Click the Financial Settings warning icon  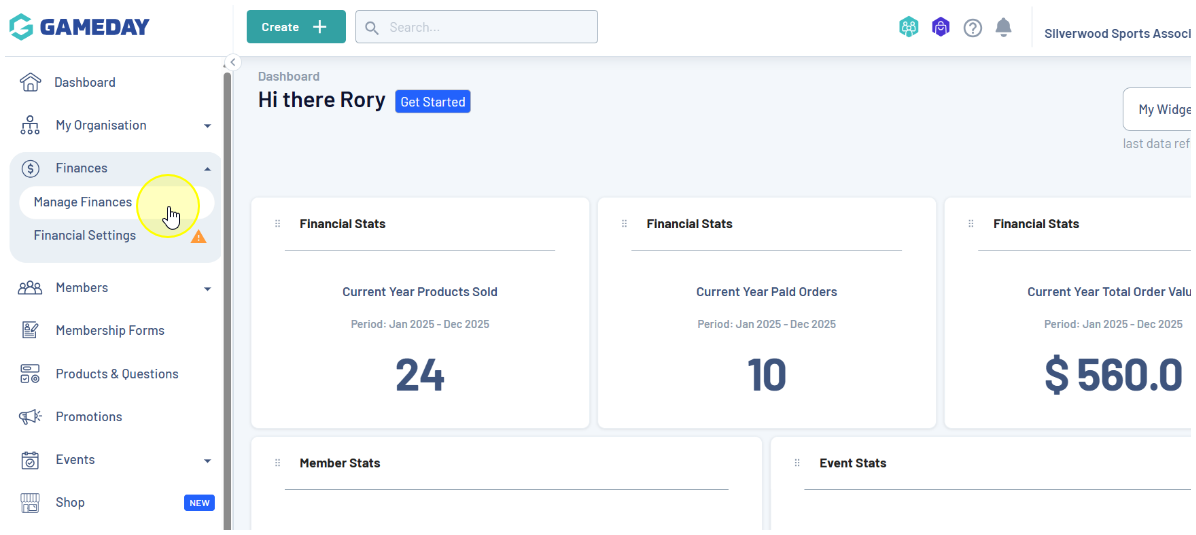coord(198,237)
